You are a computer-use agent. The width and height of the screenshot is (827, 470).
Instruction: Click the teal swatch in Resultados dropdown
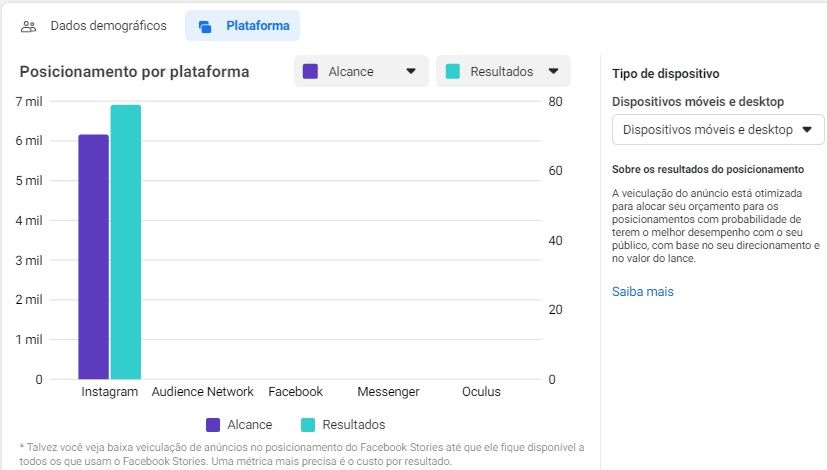453,71
